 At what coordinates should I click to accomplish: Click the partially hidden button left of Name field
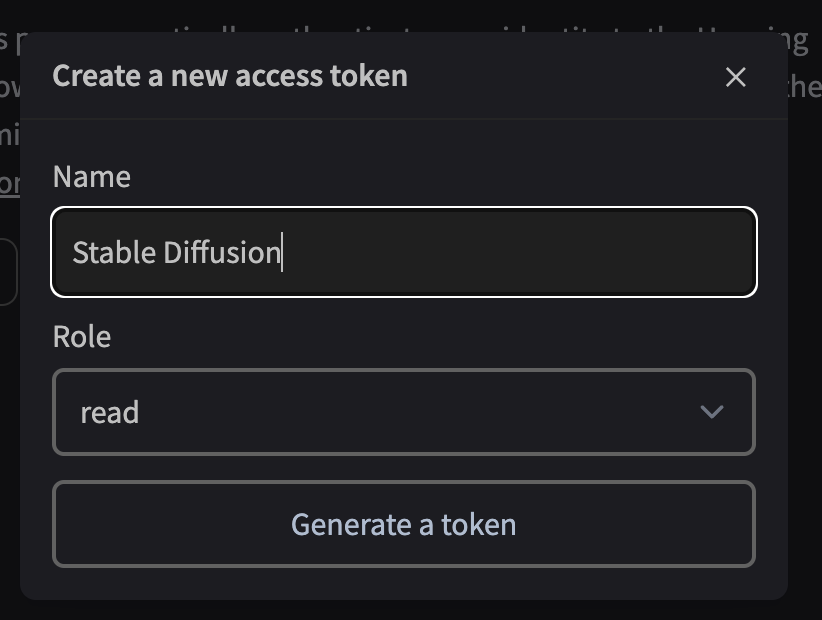click(x=8, y=271)
